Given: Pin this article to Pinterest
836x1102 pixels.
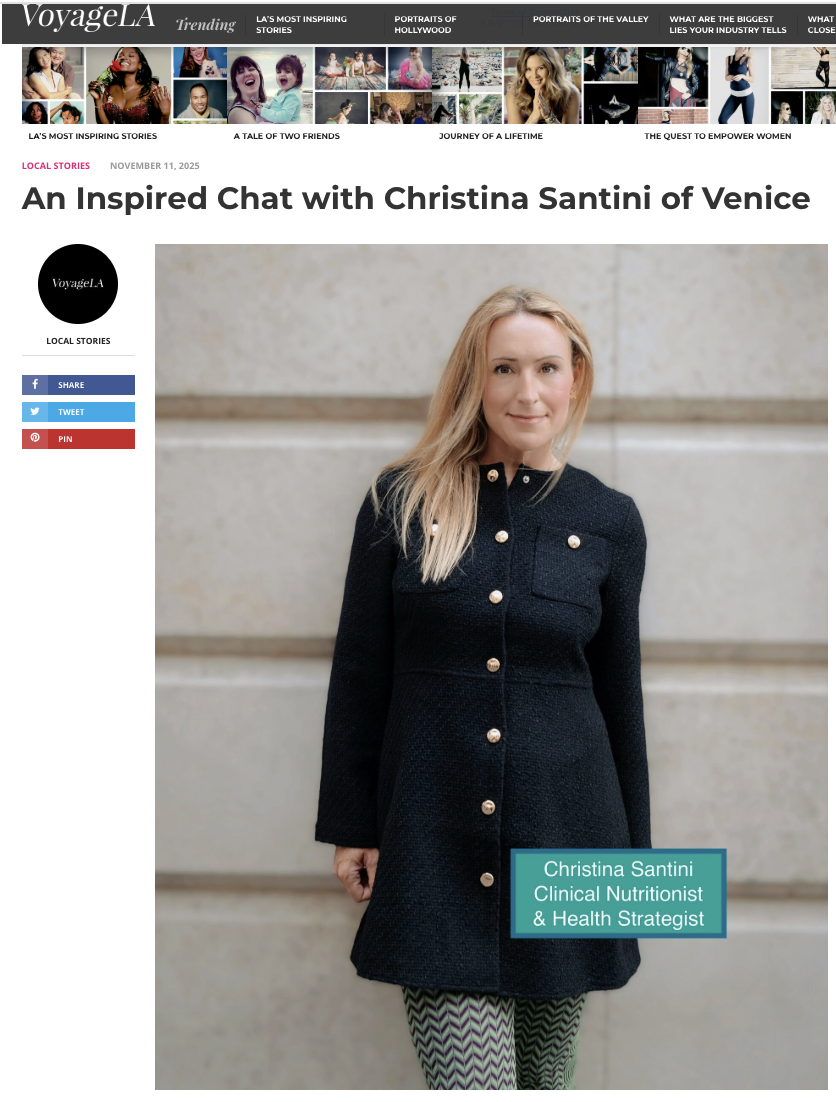Looking at the screenshot, I should 78,439.
